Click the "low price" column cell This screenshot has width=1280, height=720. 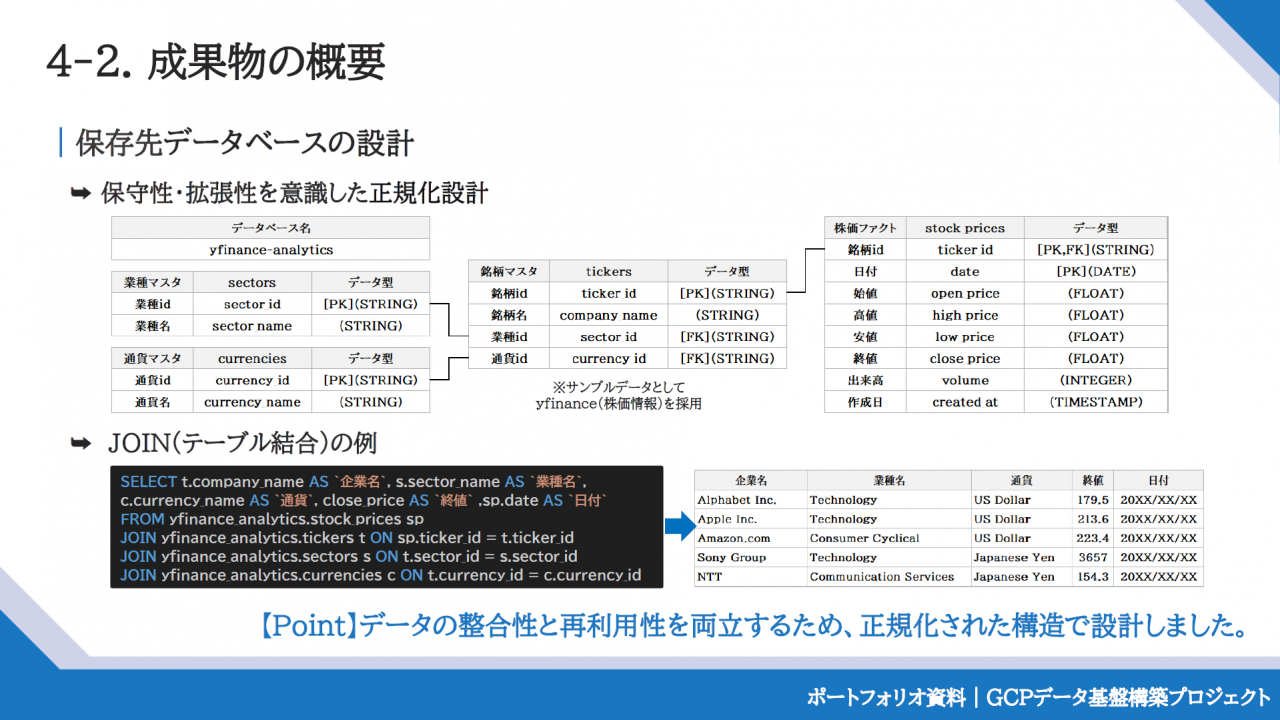tap(965, 337)
